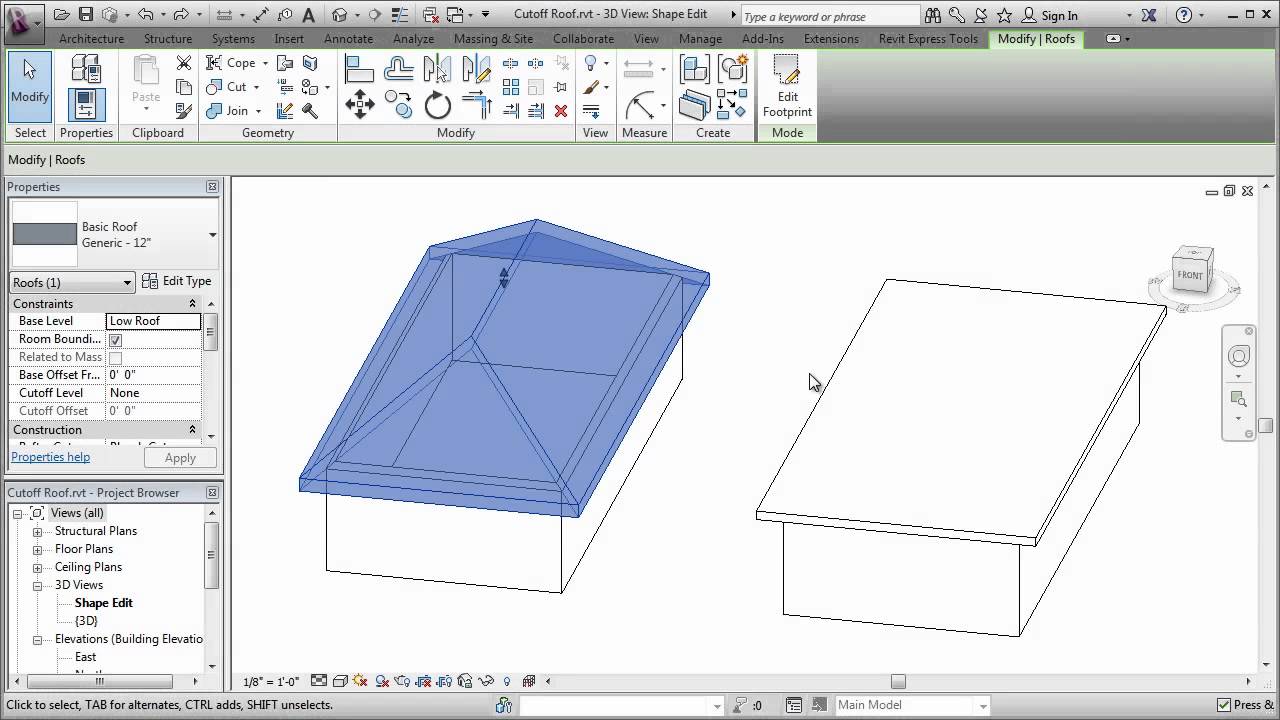
Task: Toggle Sun Path off in view bar
Action: [359, 681]
